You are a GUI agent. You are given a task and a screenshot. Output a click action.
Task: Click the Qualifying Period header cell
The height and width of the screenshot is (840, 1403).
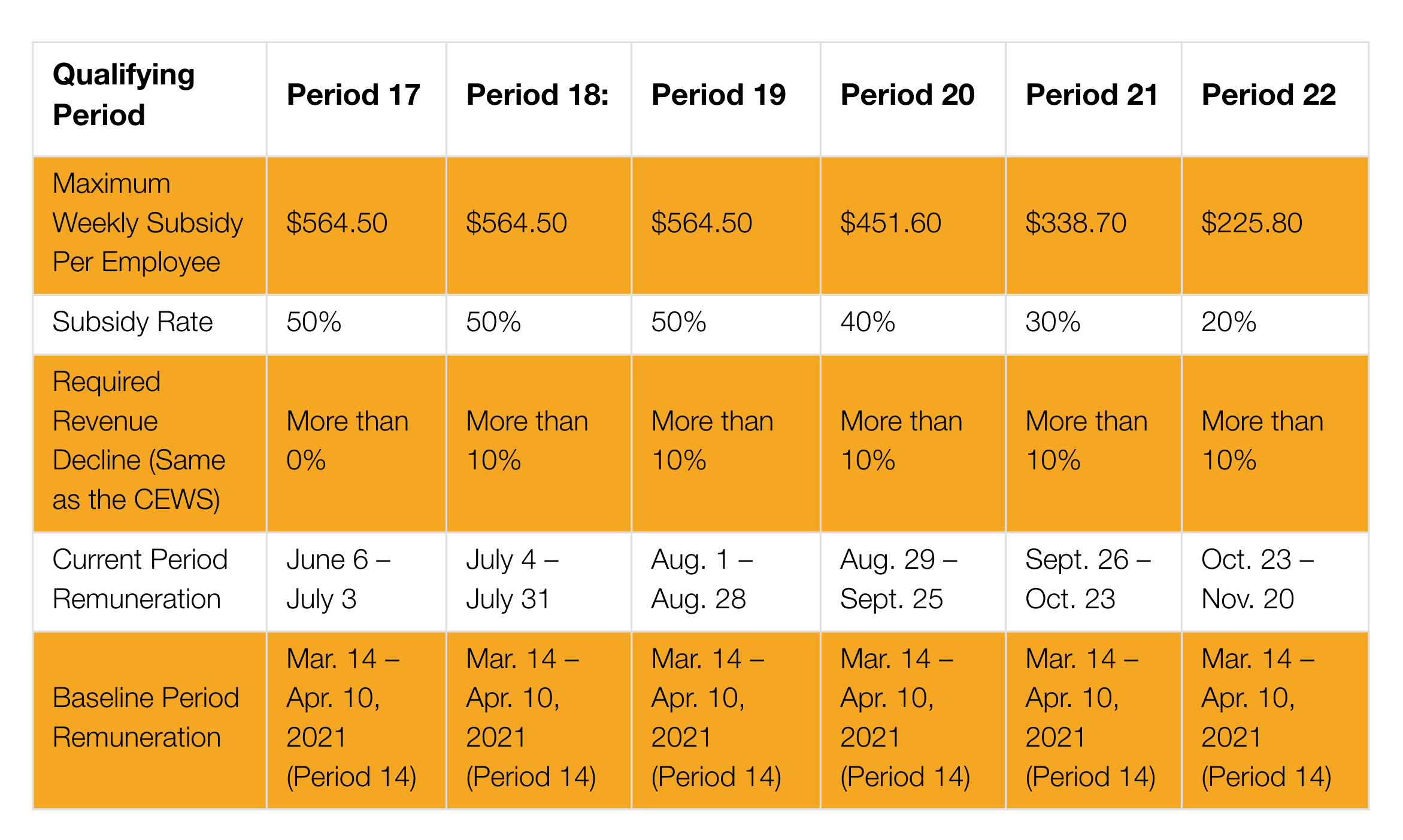tap(124, 95)
